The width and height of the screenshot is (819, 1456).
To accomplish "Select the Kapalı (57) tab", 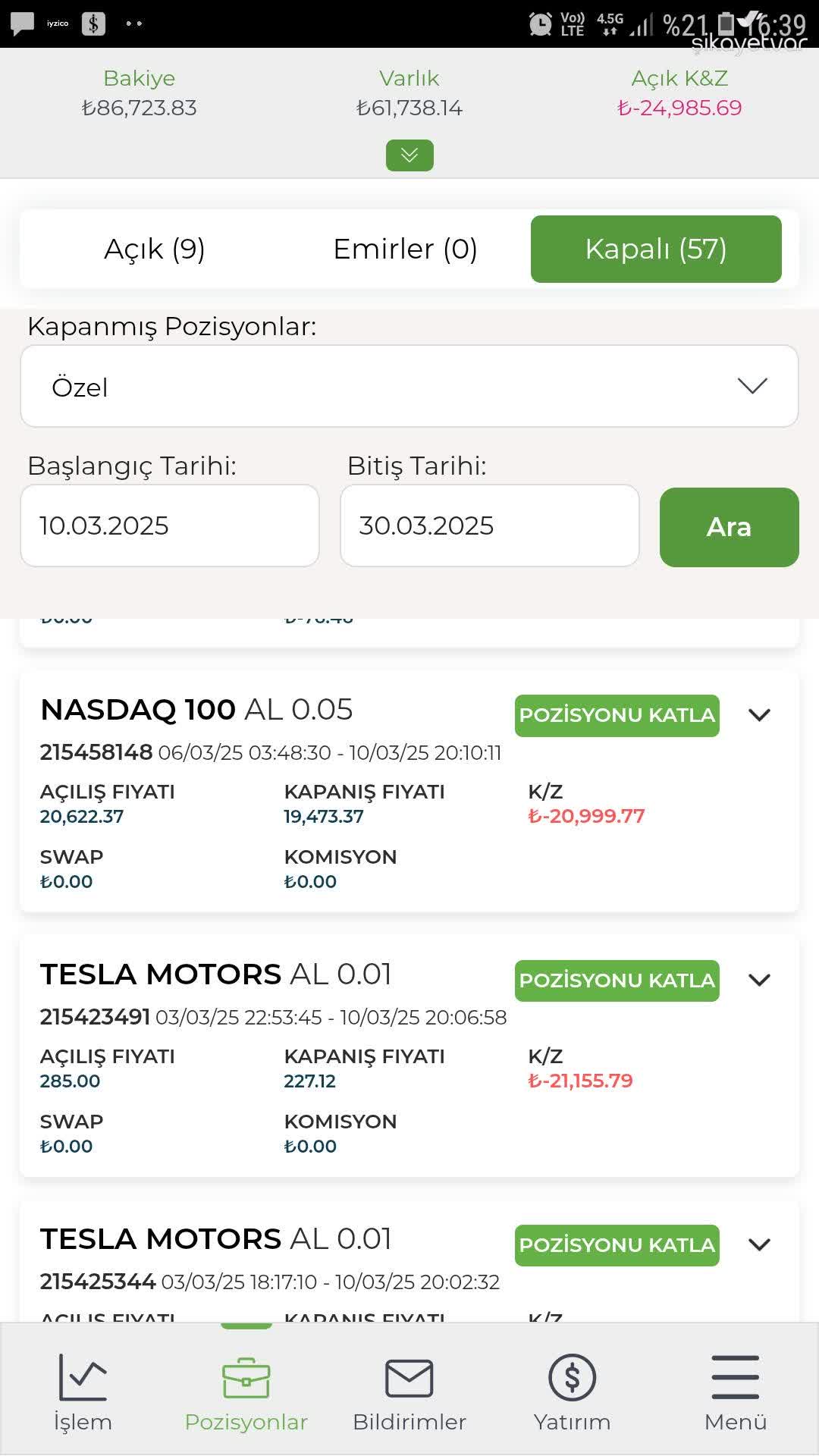I will (x=656, y=249).
